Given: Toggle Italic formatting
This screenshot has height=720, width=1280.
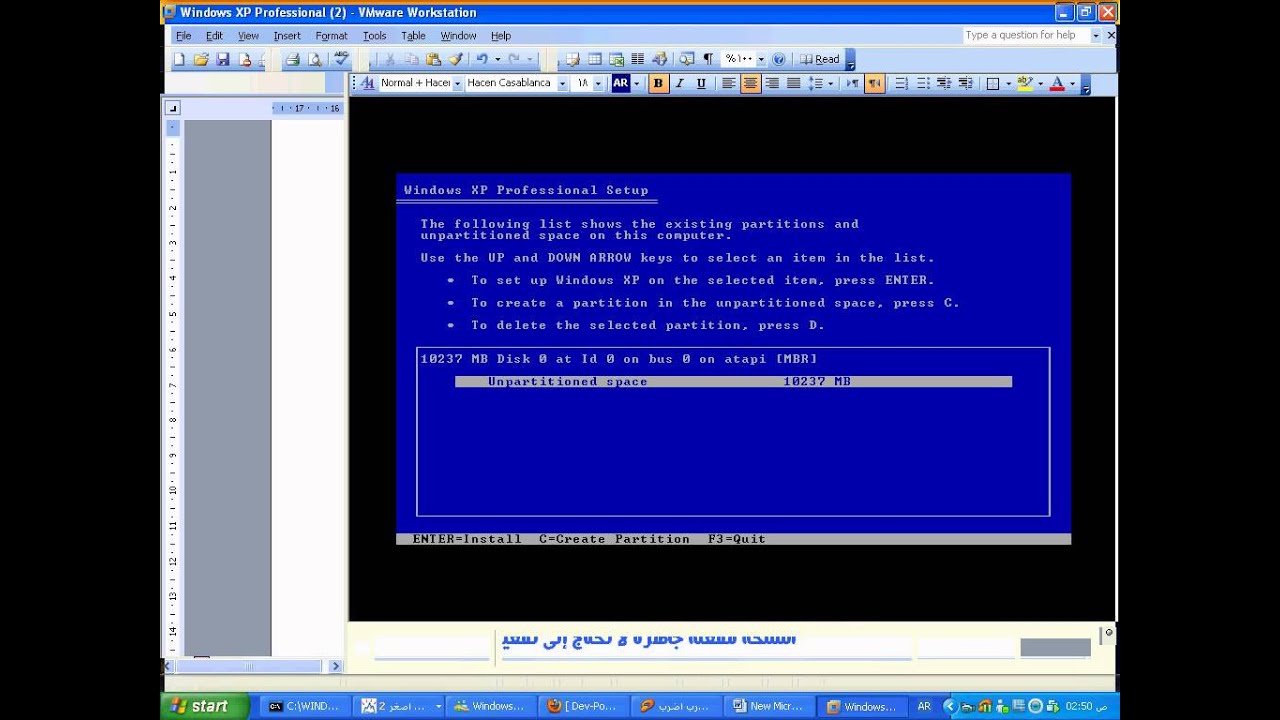Looking at the screenshot, I should click(x=680, y=84).
